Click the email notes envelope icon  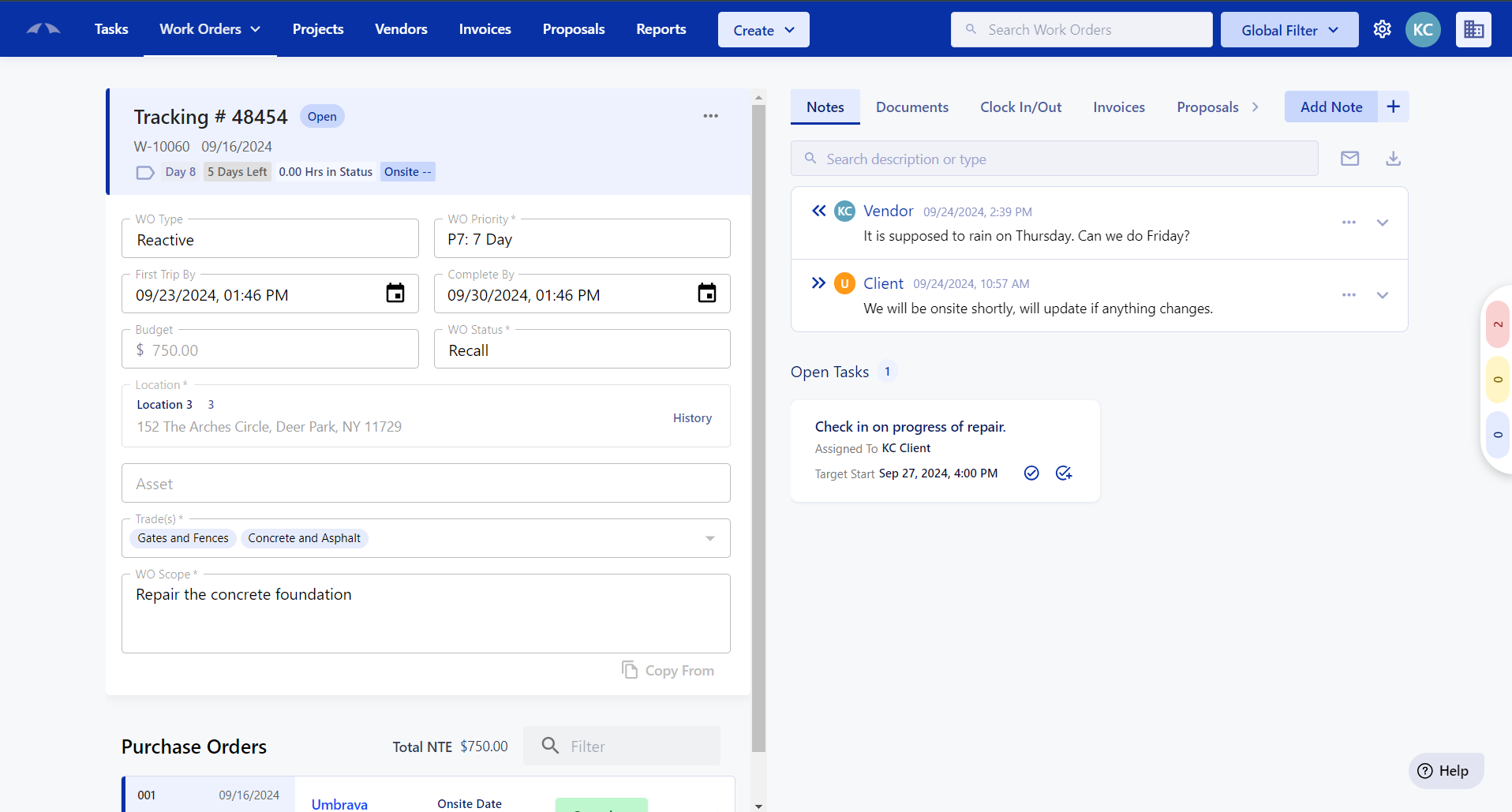coord(1350,159)
